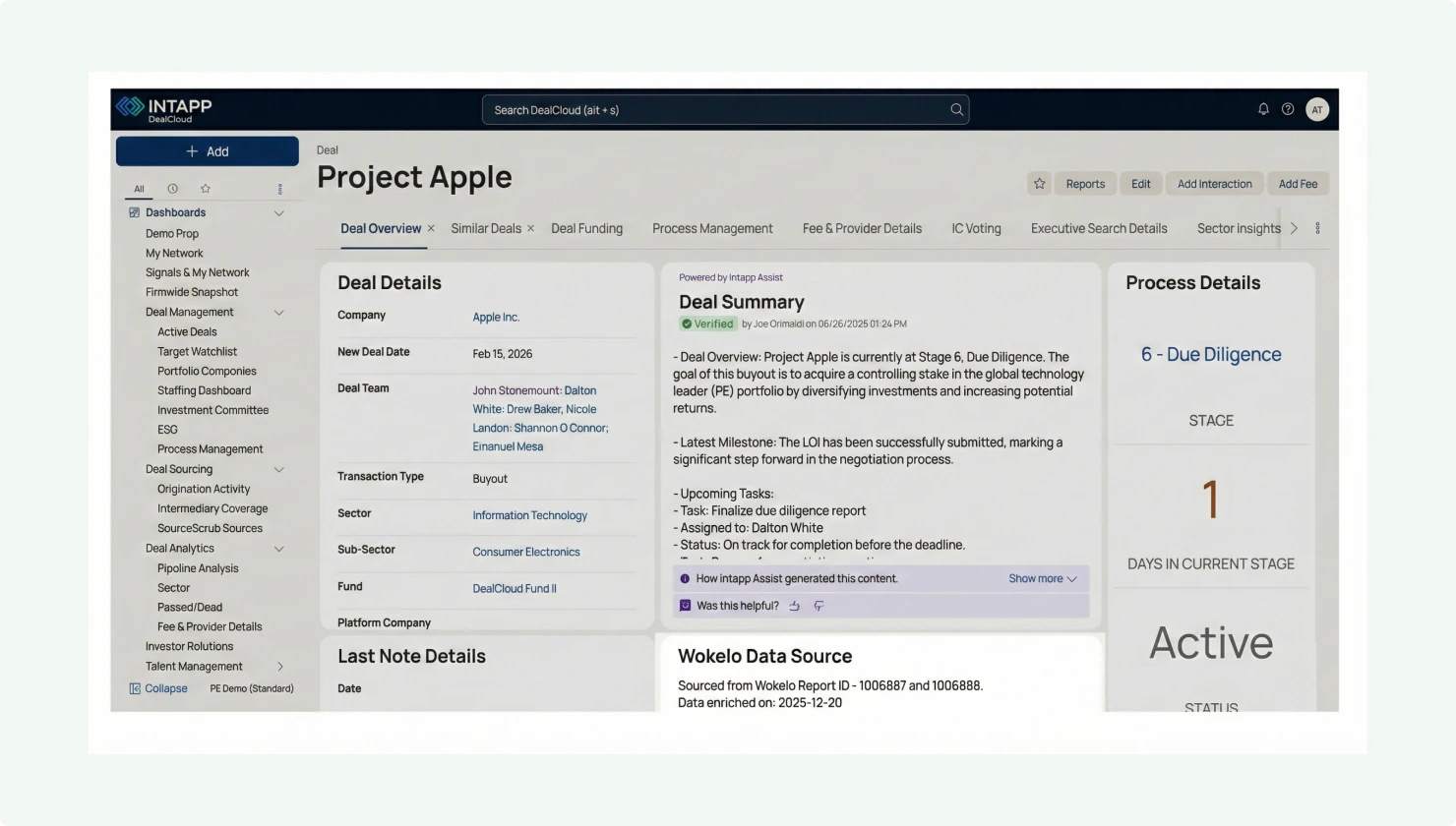Open Executive Search Details tab

tap(1099, 228)
